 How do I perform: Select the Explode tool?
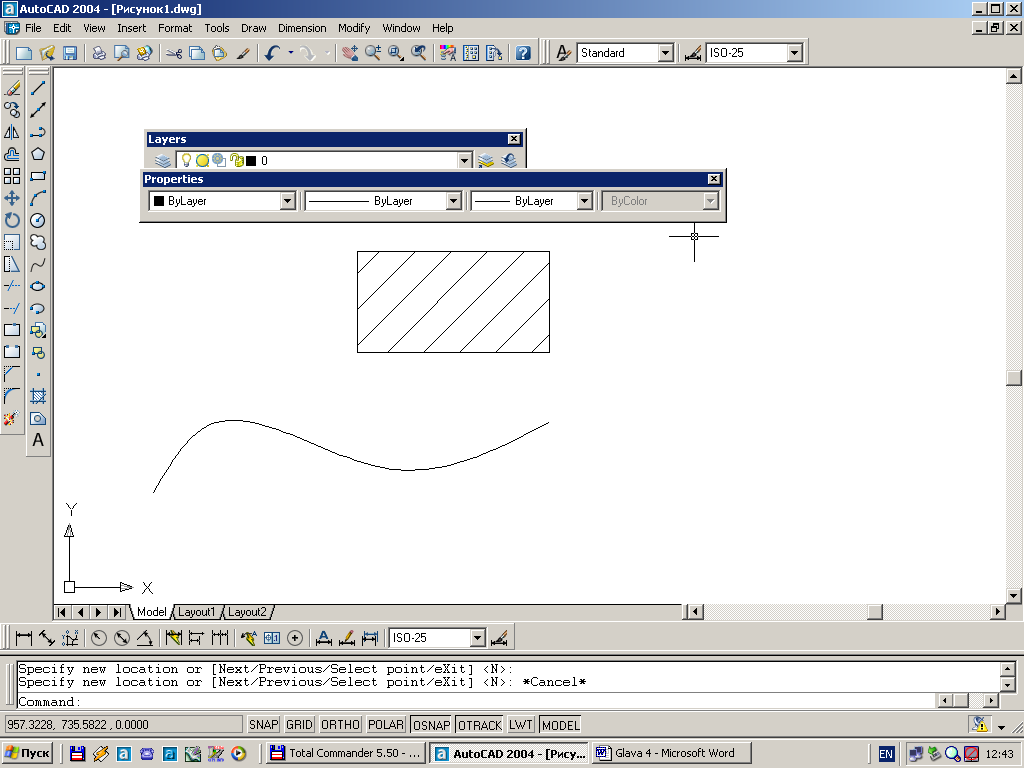pos(12,418)
